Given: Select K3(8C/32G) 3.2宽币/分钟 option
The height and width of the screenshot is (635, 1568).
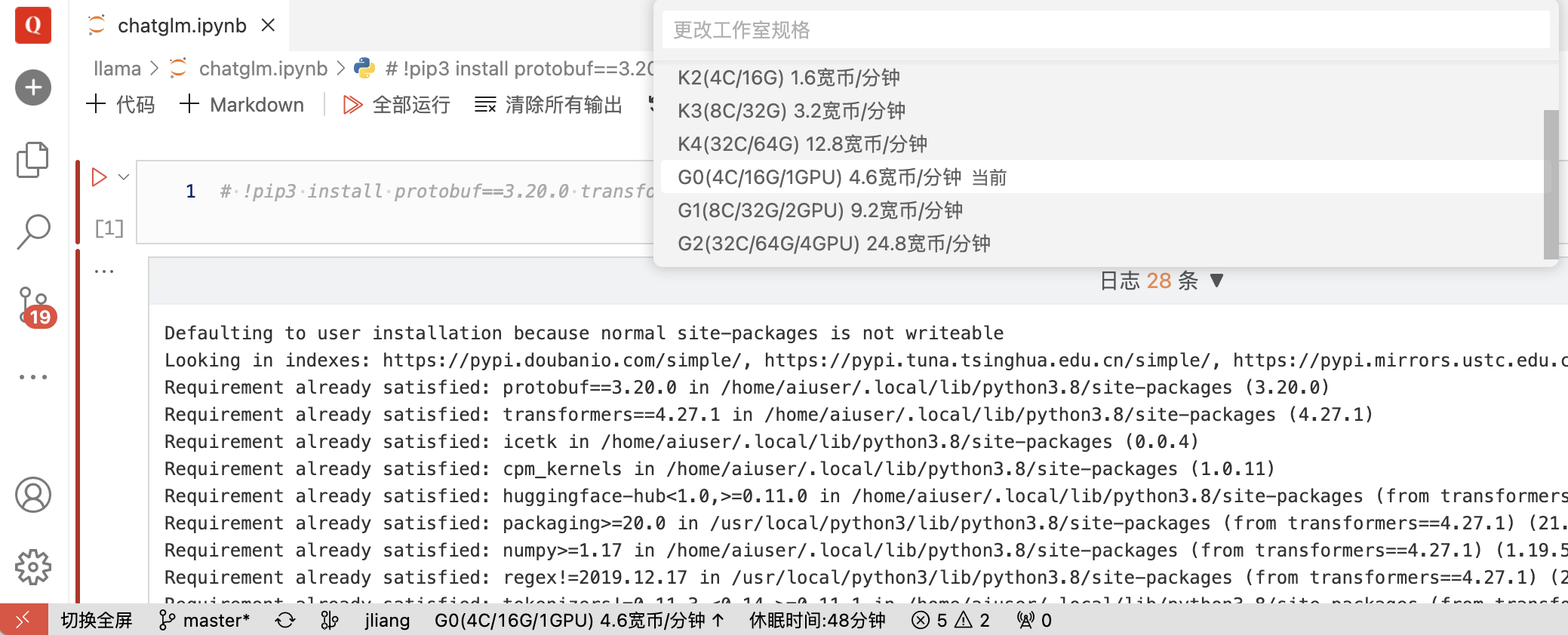Looking at the screenshot, I should click(792, 111).
